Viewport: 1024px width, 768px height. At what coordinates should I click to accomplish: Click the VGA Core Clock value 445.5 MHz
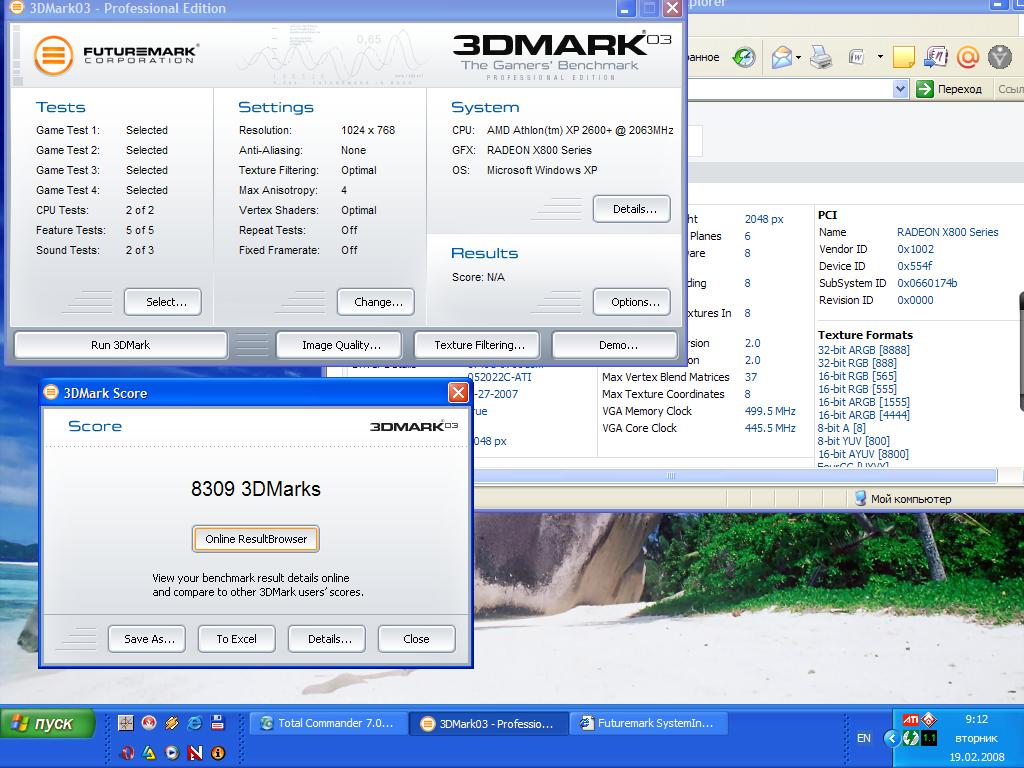click(x=770, y=428)
